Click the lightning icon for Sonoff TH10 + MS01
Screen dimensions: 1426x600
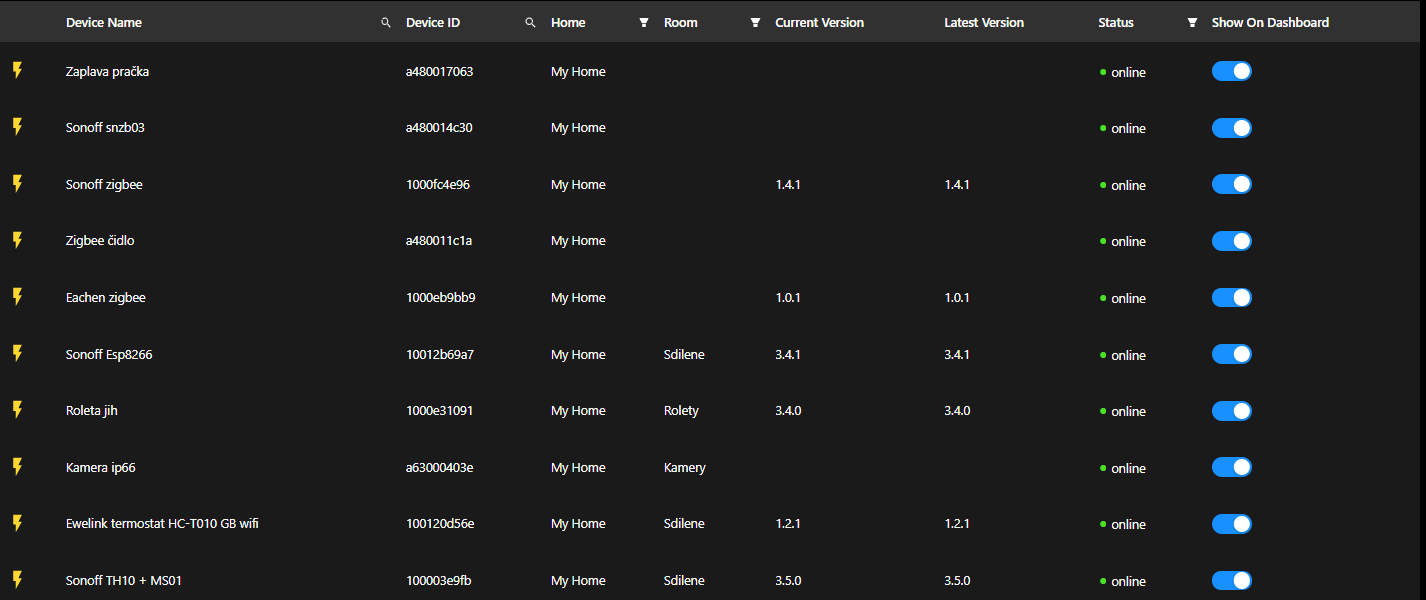(x=17, y=580)
